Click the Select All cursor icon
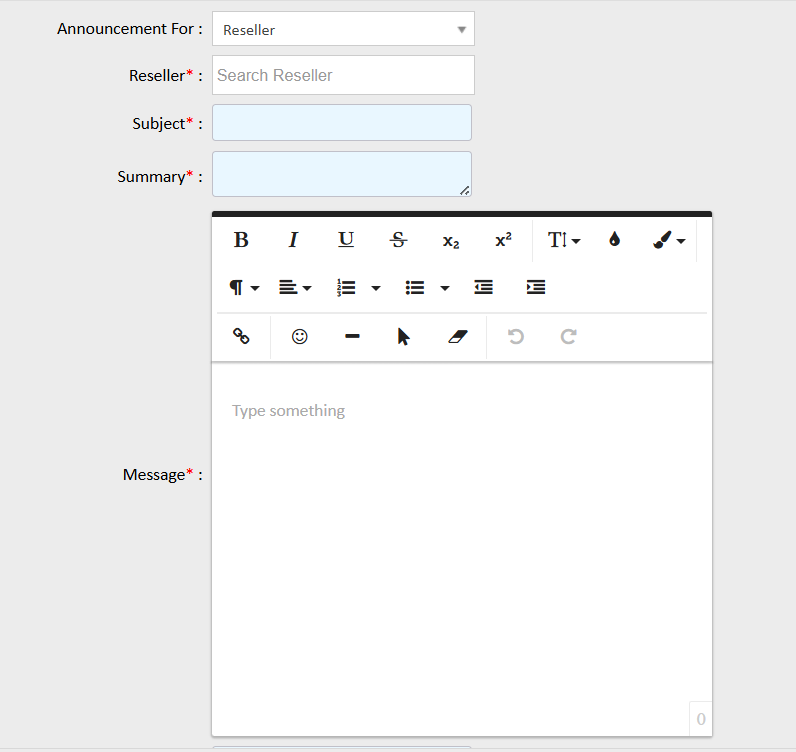Viewport: 796px width, 752px height. 404,337
